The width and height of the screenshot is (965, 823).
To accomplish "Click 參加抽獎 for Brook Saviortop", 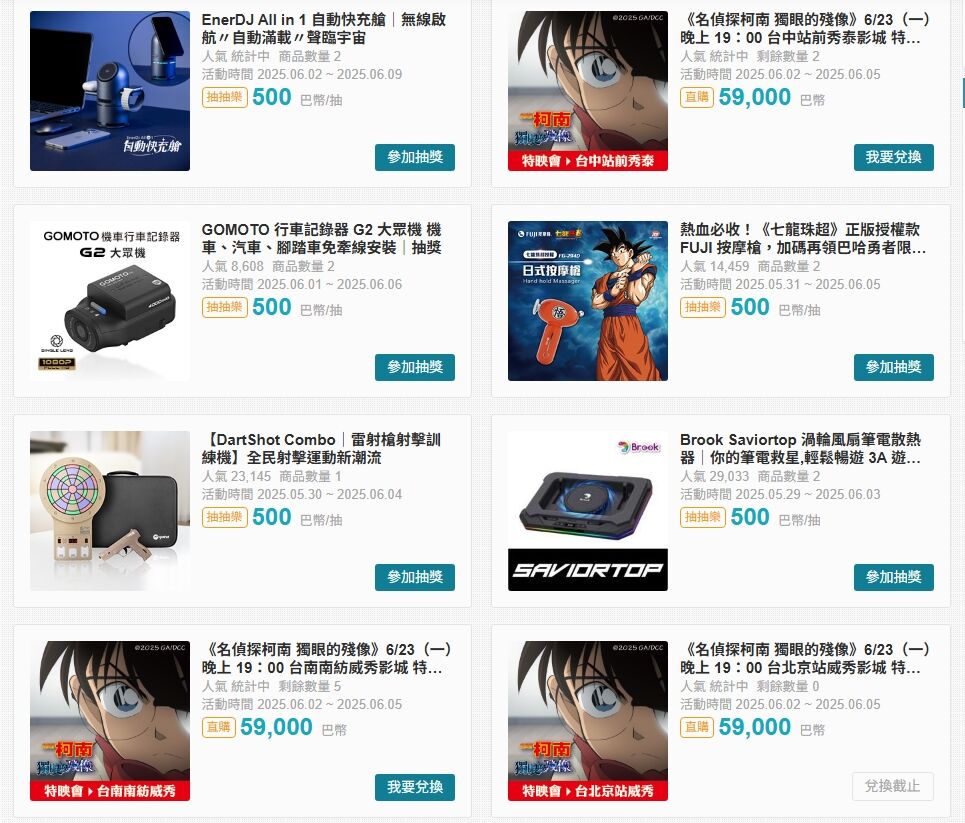I will pos(894,577).
